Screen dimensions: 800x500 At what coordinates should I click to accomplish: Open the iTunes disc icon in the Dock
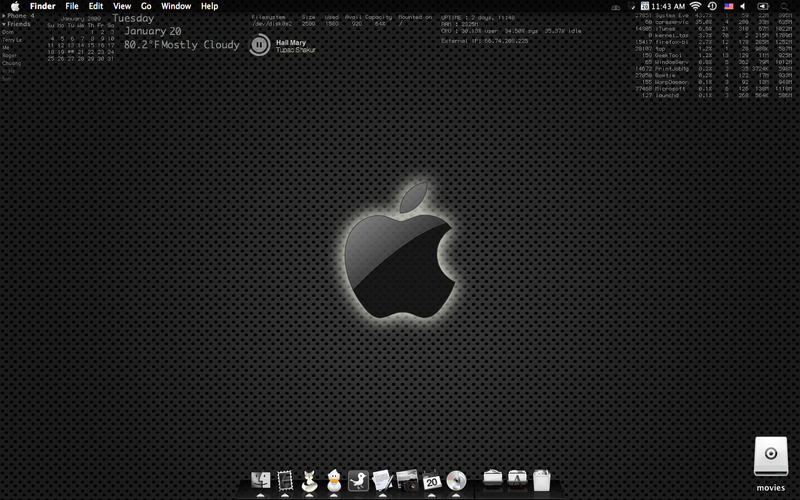(x=456, y=480)
